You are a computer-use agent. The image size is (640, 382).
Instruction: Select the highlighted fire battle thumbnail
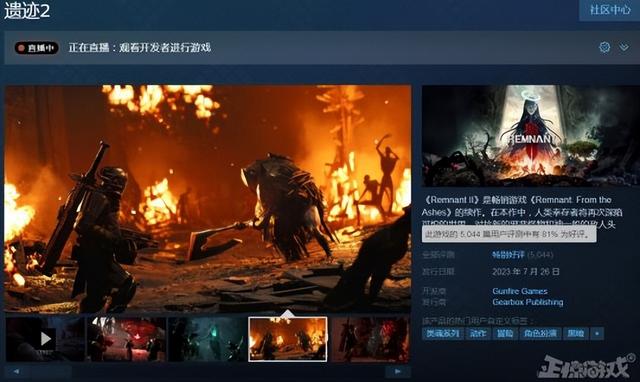tap(288, 339)
